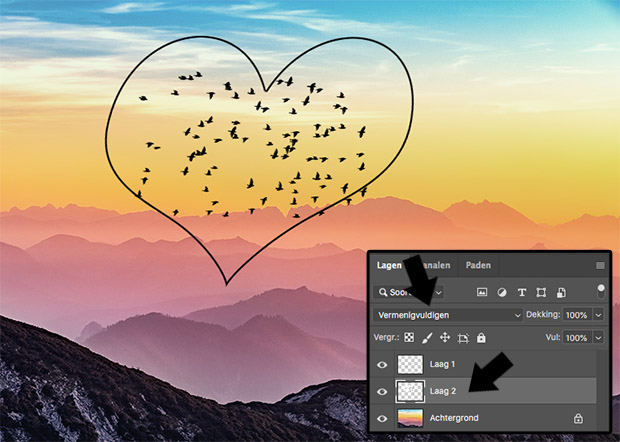The height and width of the screenshot is (442, 620).
Task: Filter for type layers with T icon
Action: point(521,292)
